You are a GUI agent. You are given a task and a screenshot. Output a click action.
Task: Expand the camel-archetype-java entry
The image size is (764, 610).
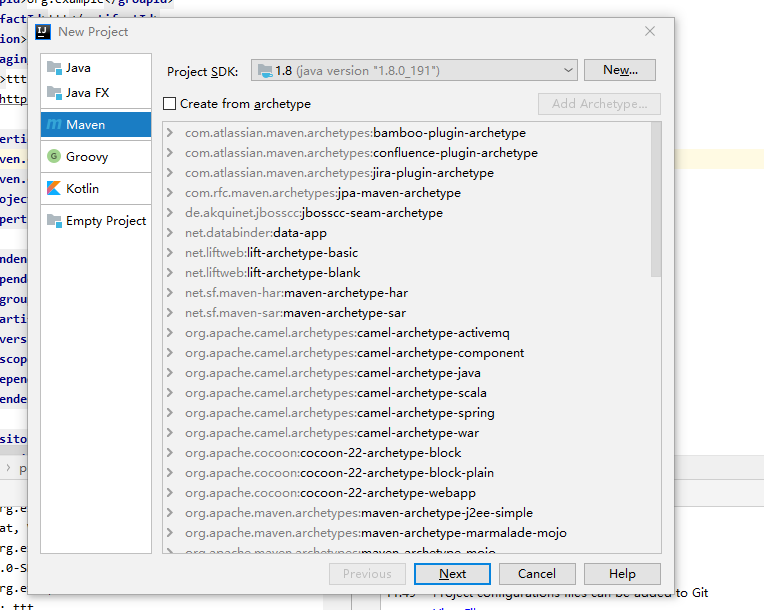tap(170, 372)
